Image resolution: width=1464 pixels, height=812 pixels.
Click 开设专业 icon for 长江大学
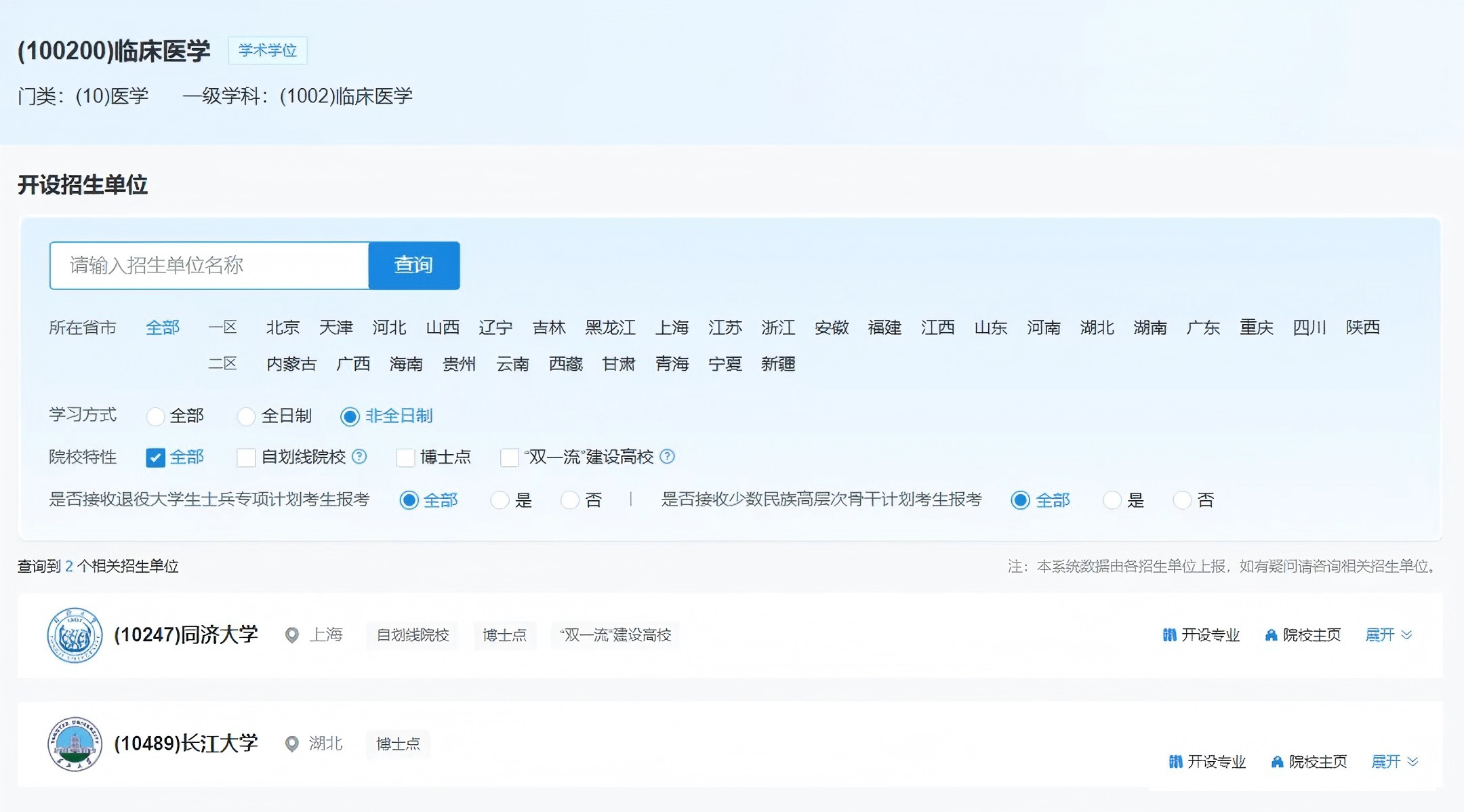click(x=1176, y=762)
